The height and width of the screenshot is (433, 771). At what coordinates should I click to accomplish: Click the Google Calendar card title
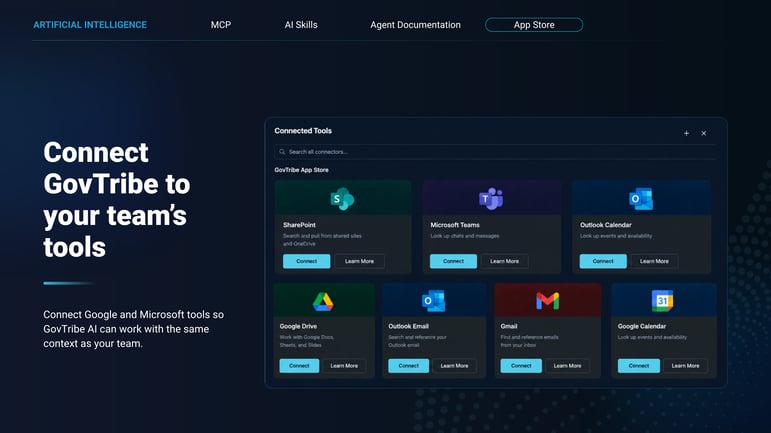pyautogui.click(x=642, y=326)
